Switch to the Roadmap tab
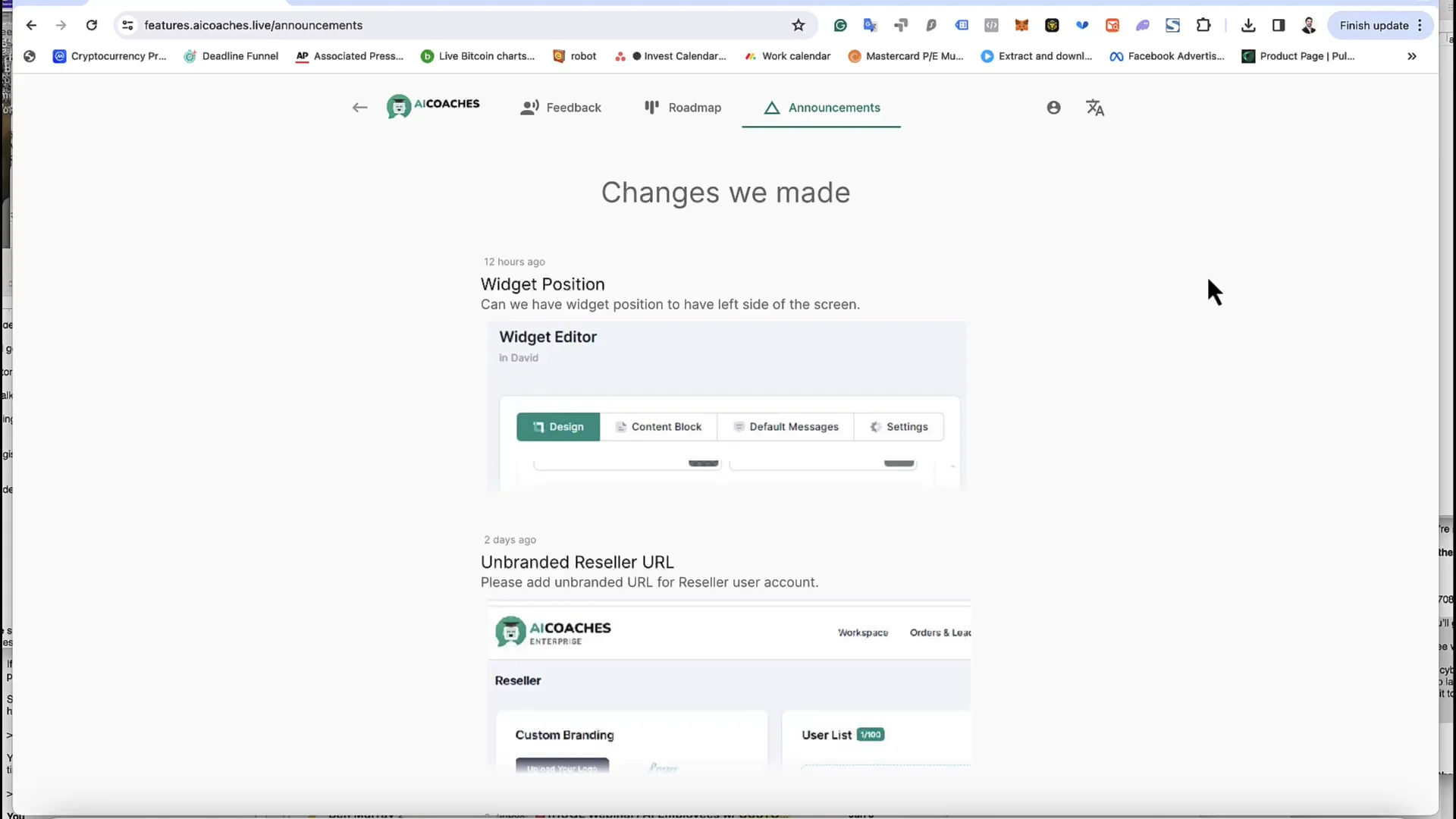Viewport: 1456px width, 819px height. 682,108
